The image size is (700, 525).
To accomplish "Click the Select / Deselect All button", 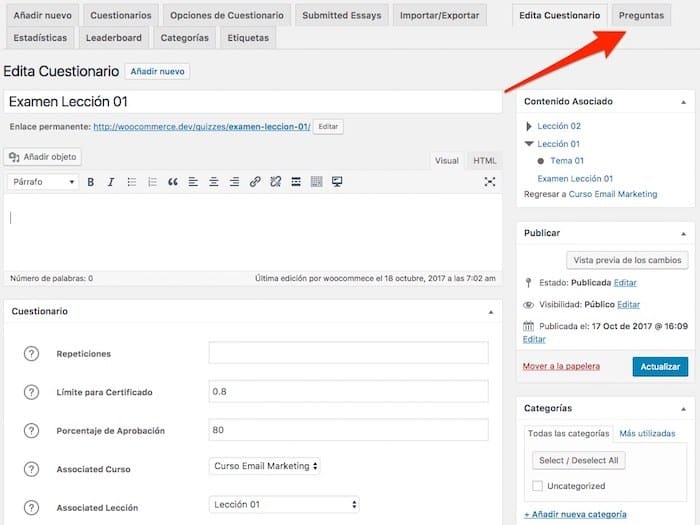I will [579, 461].
